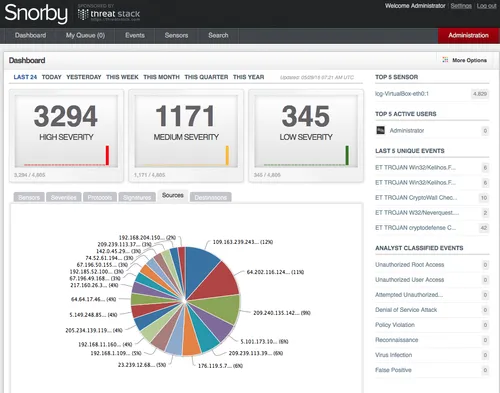Open Denial of Service Attack classification

406,310
